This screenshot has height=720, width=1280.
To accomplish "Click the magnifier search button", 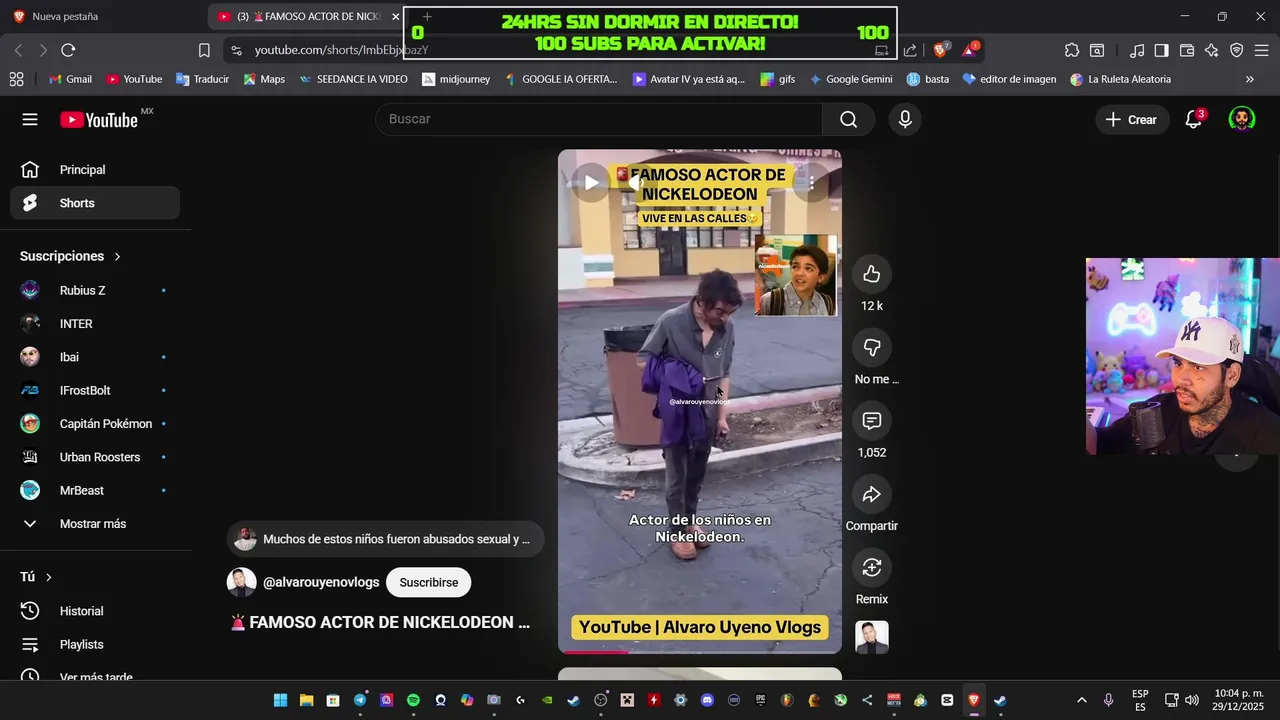I will click(848, 119).
